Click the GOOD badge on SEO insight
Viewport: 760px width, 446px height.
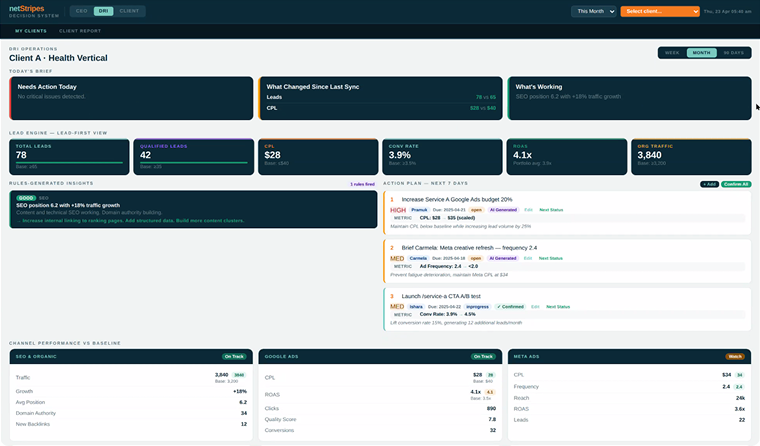(x=26, y=198)
